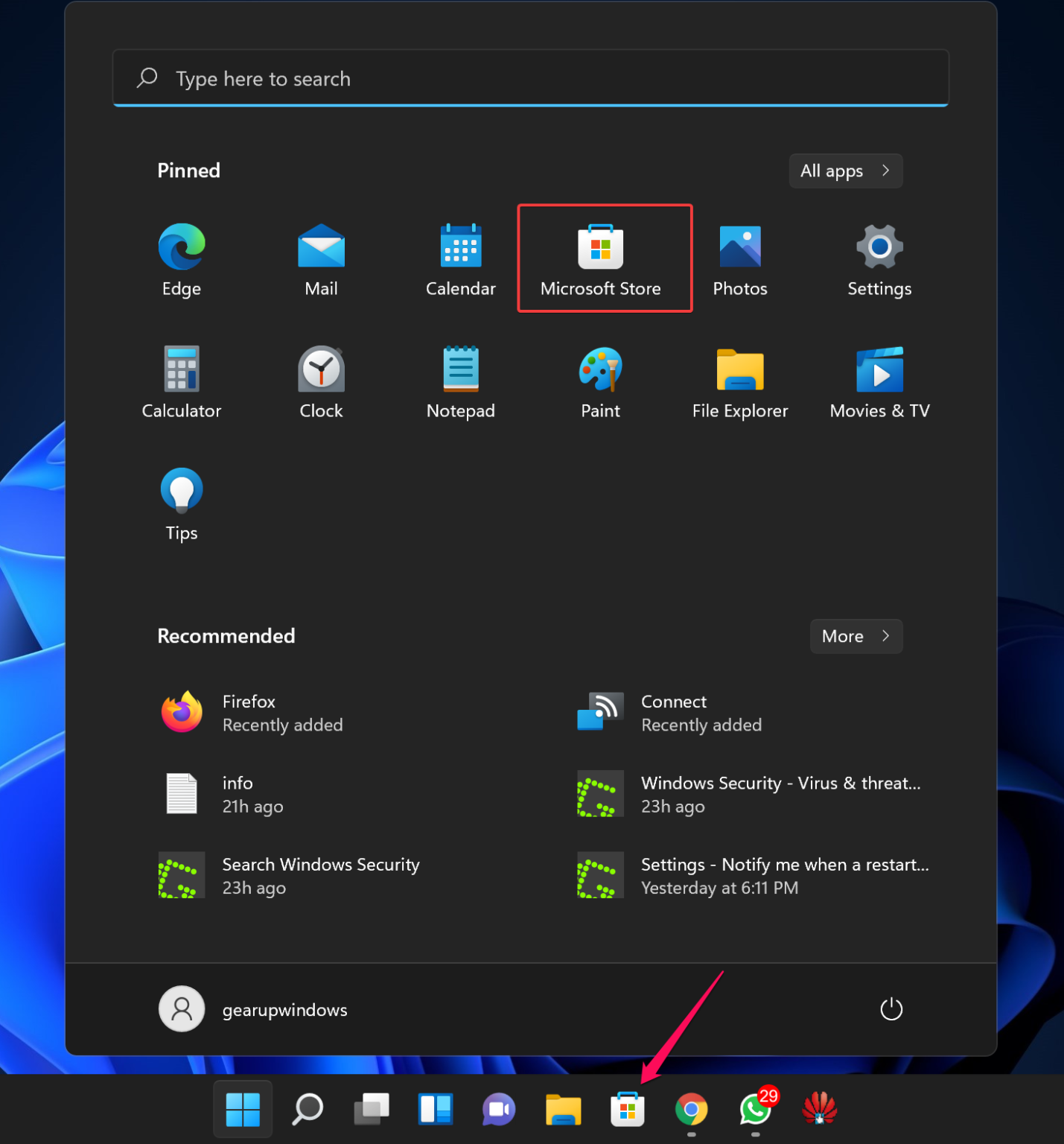This screenshot has height=1144, width=1064.
Task: Launch the Mail app
Action: click(321, 258)
